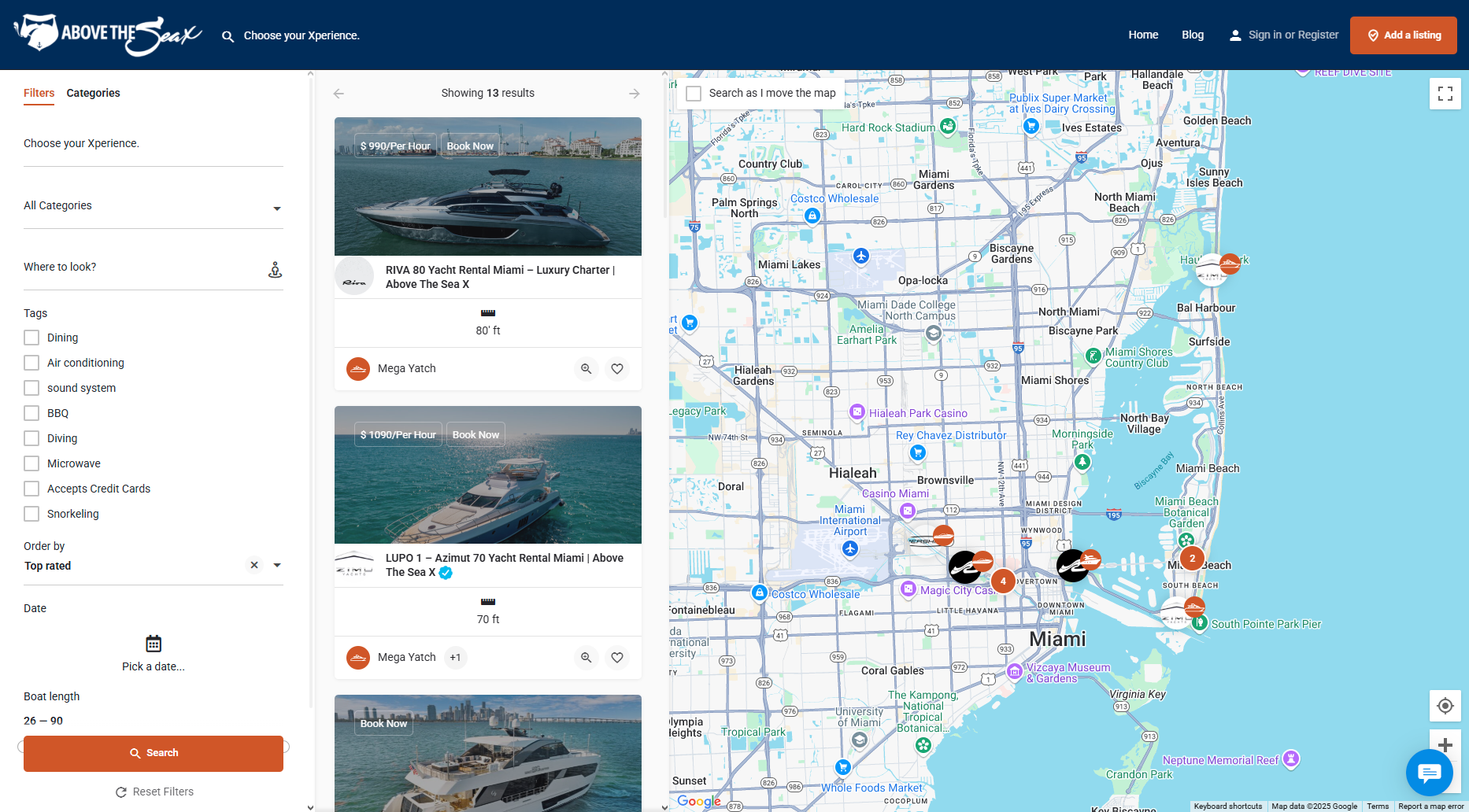Click the Add a listing button
The image size is (1469, 812).
tap(1404, 35)
